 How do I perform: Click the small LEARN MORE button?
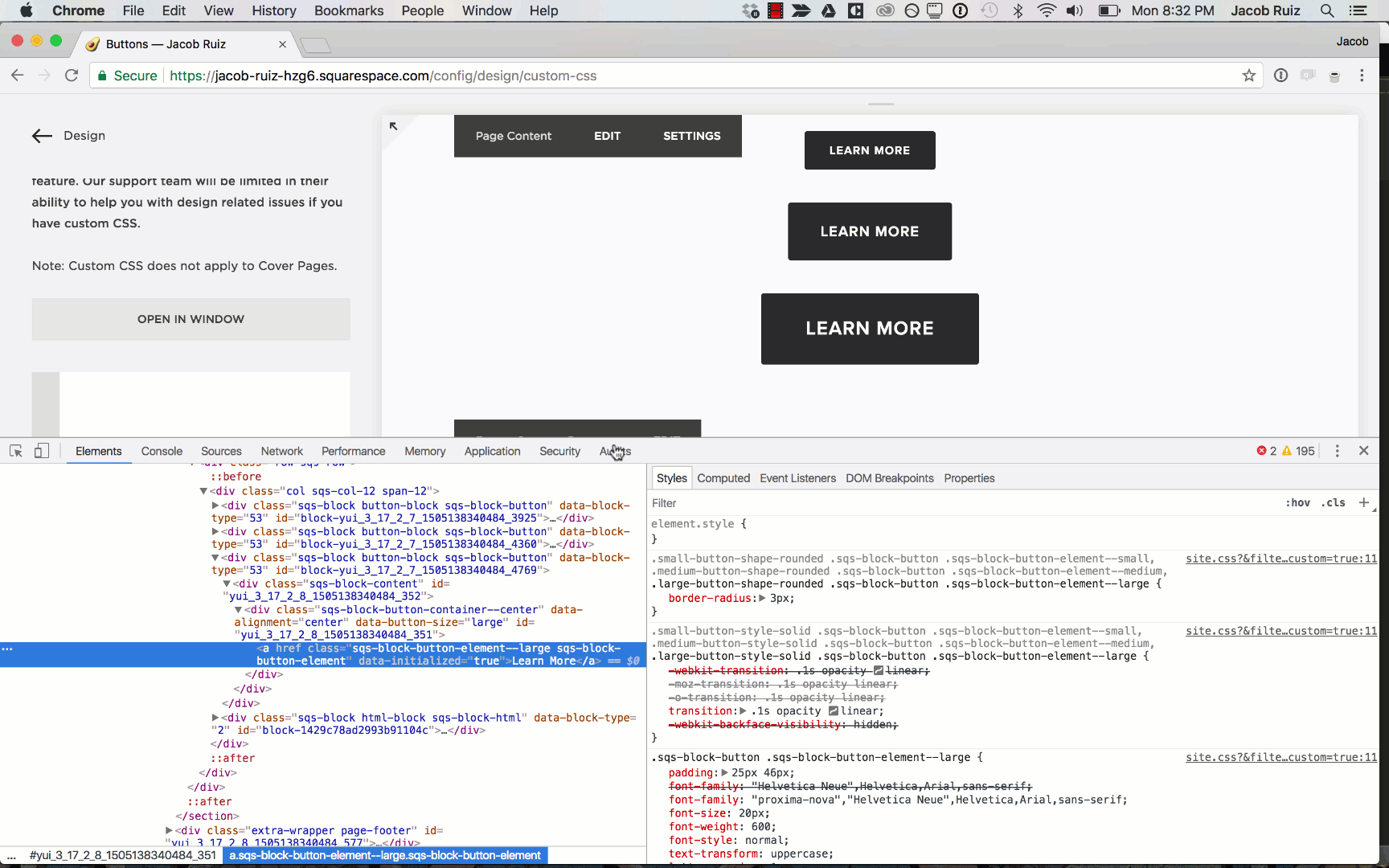click(x=870, y=150)
